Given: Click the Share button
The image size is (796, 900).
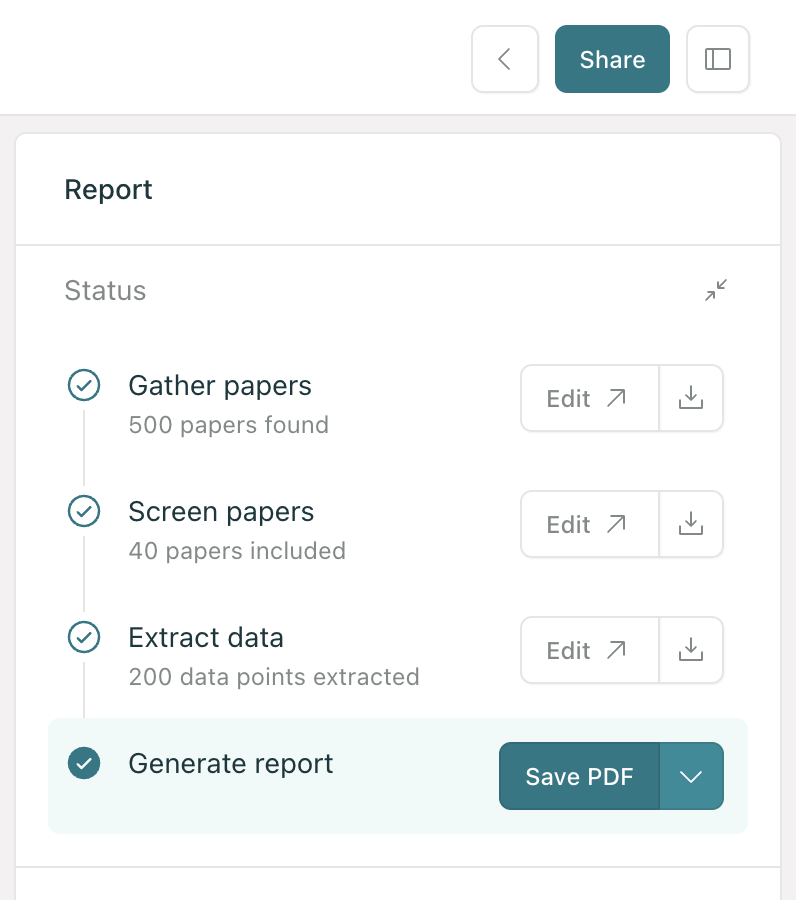Looking at the screenshot, I should coord(612,59).
